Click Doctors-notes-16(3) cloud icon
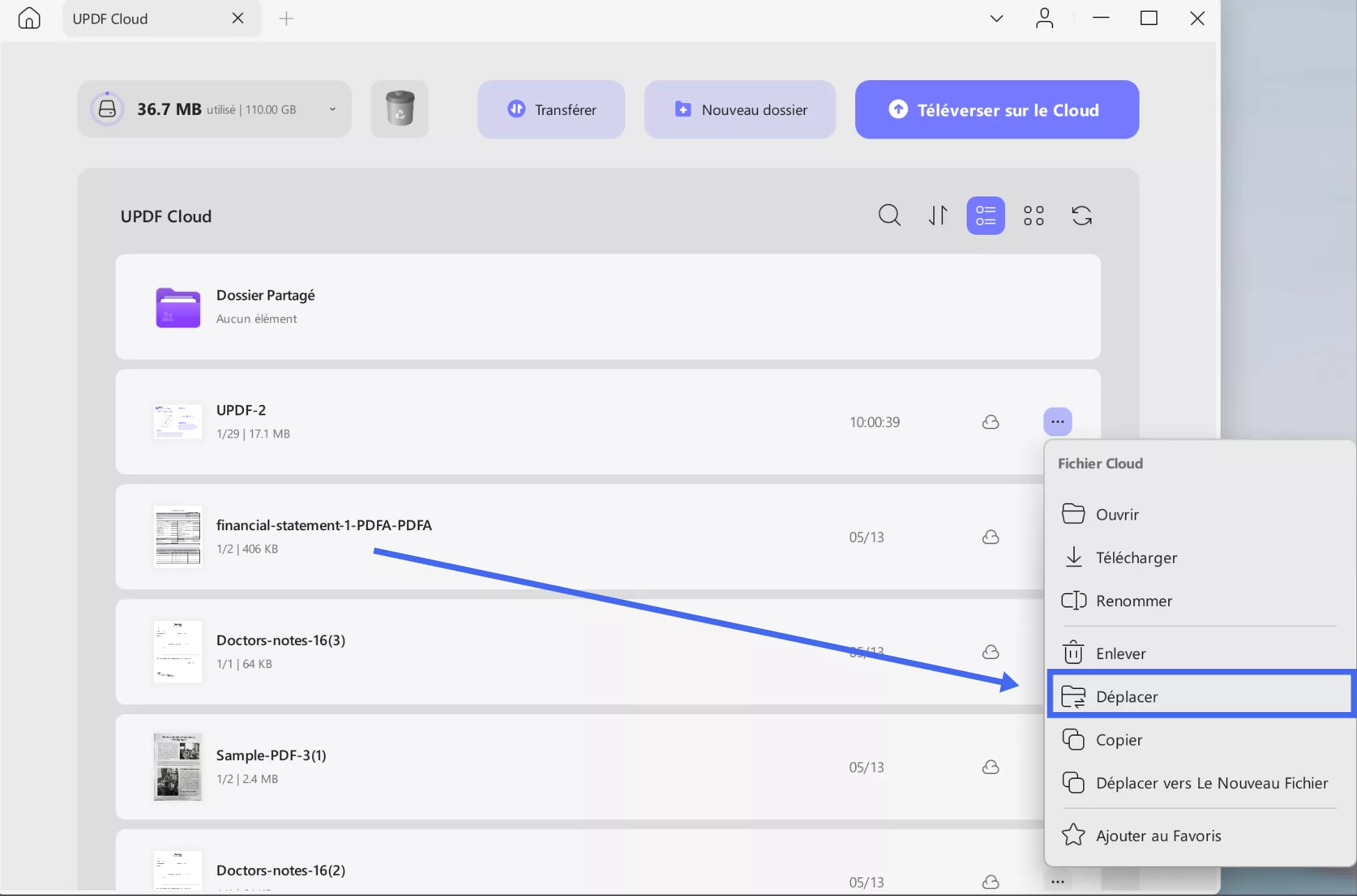The width and height of the screenshot is (1357, 896). [x=990, y=651]
